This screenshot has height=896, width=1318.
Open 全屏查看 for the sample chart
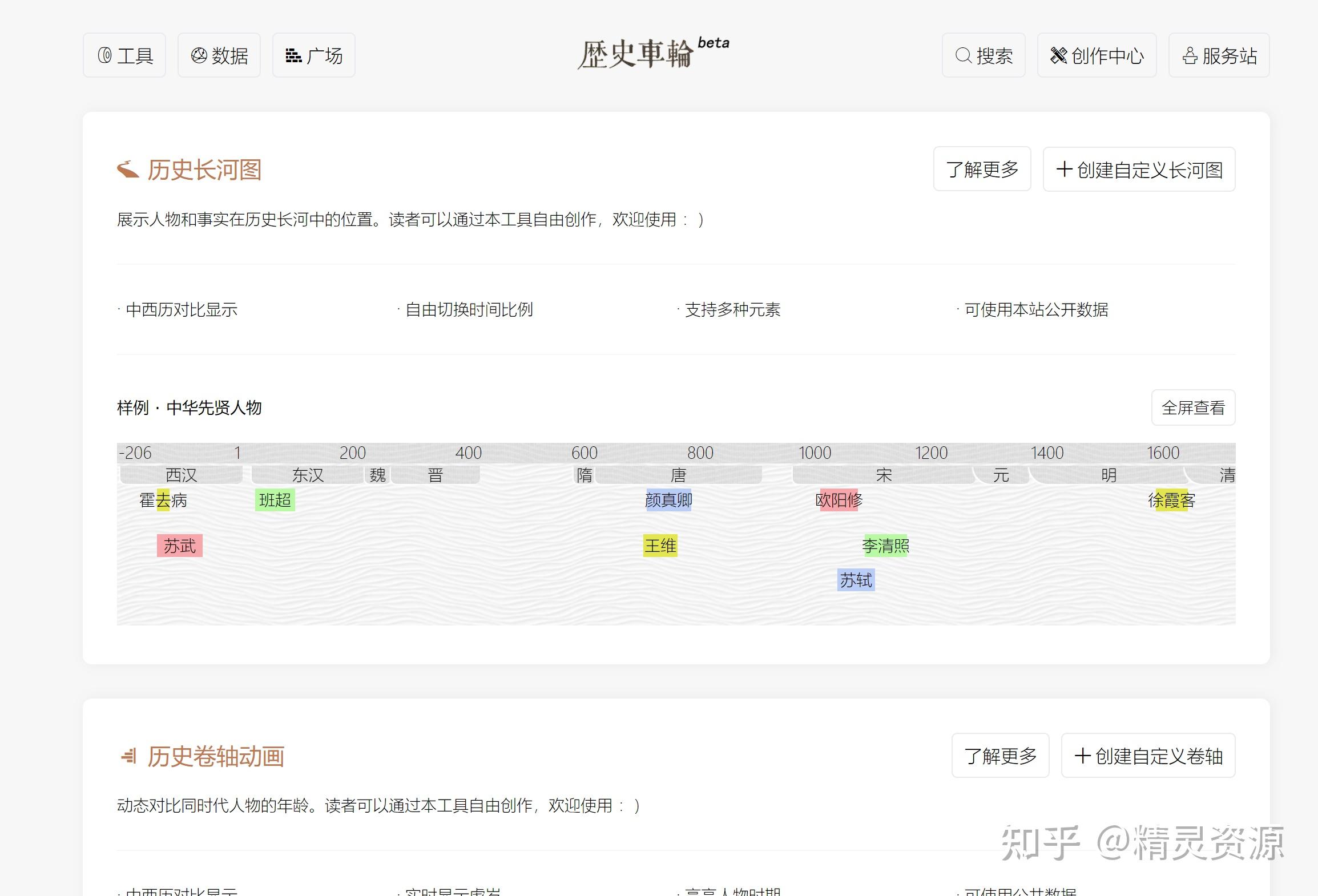[1193, 407]
